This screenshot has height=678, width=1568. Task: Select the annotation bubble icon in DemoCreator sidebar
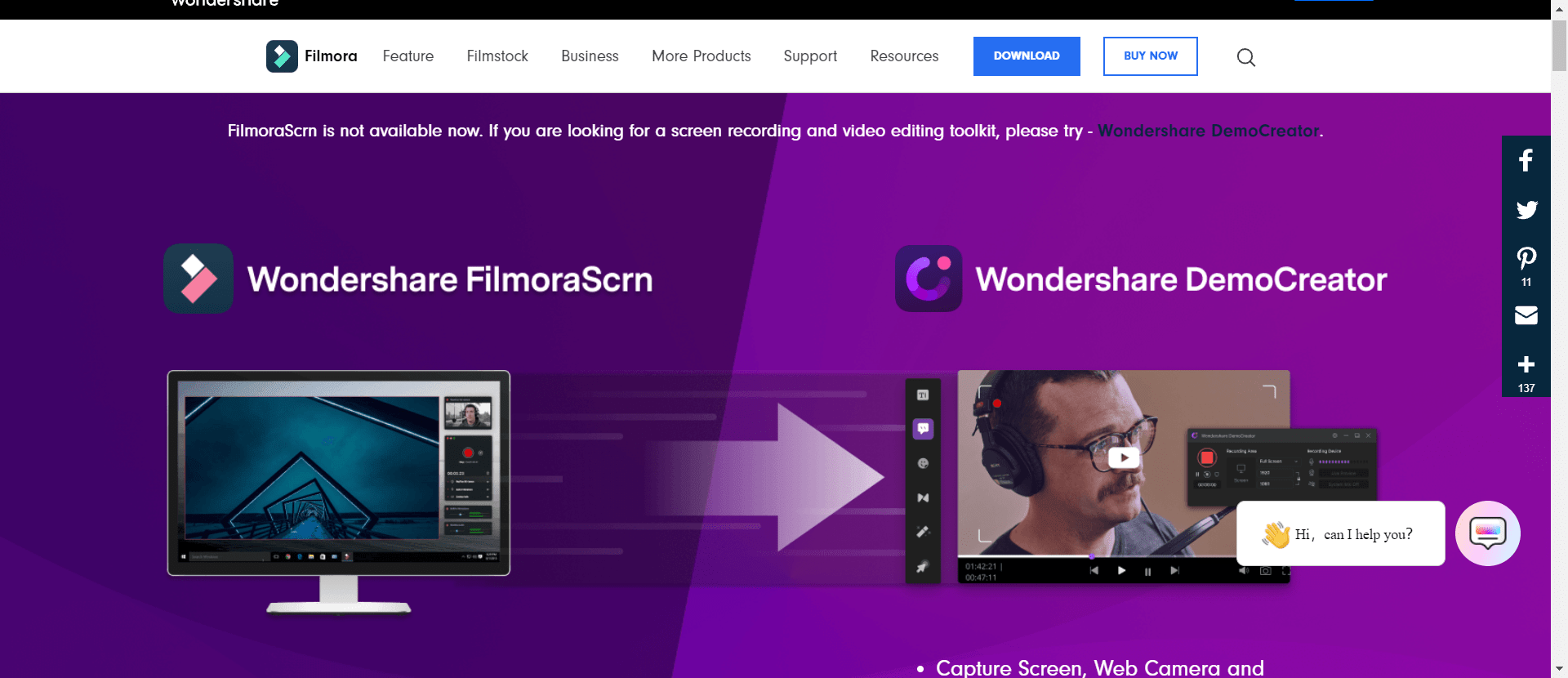click(923, 429)
